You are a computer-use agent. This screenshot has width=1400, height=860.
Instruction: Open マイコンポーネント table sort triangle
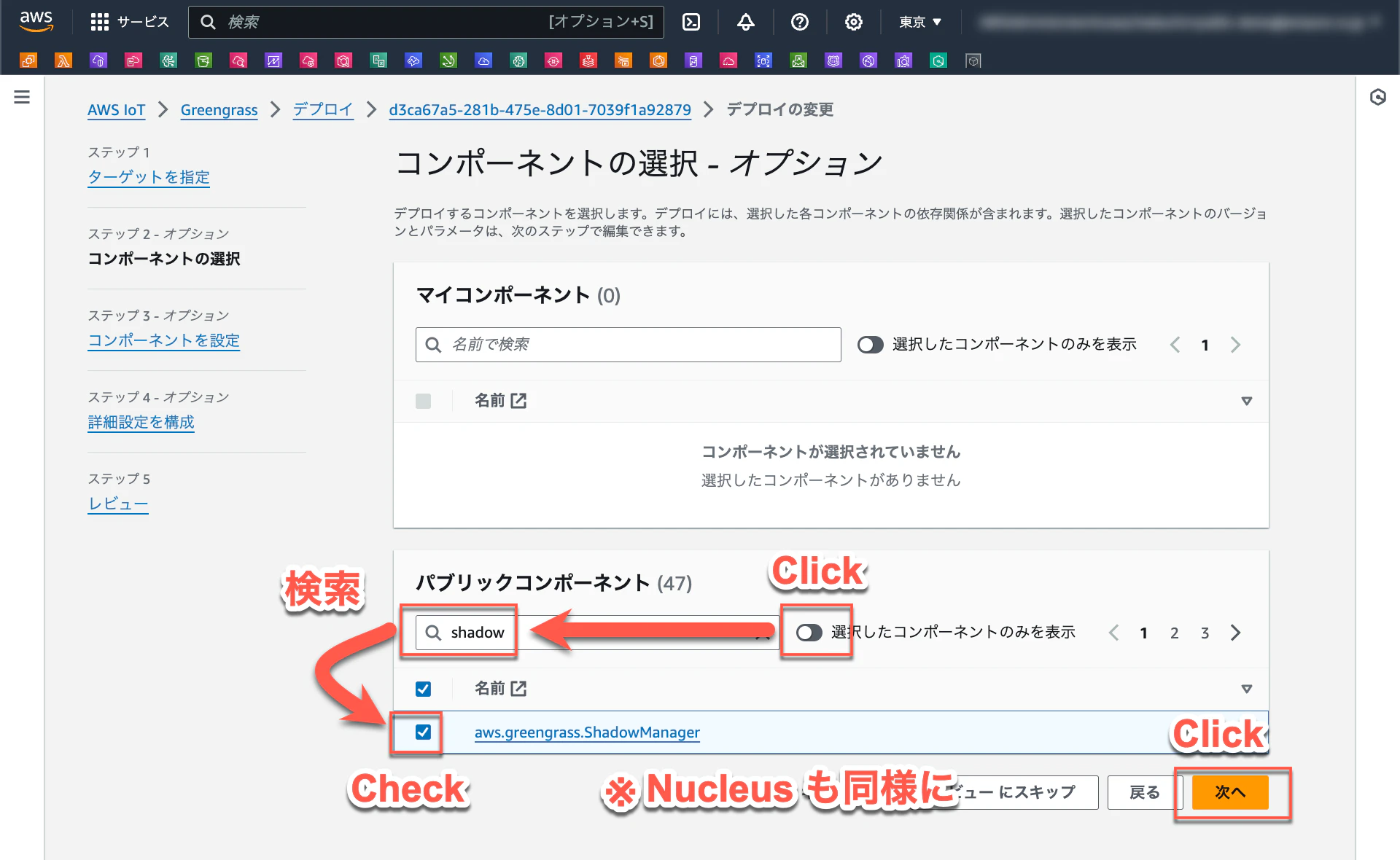[1247, 401]
